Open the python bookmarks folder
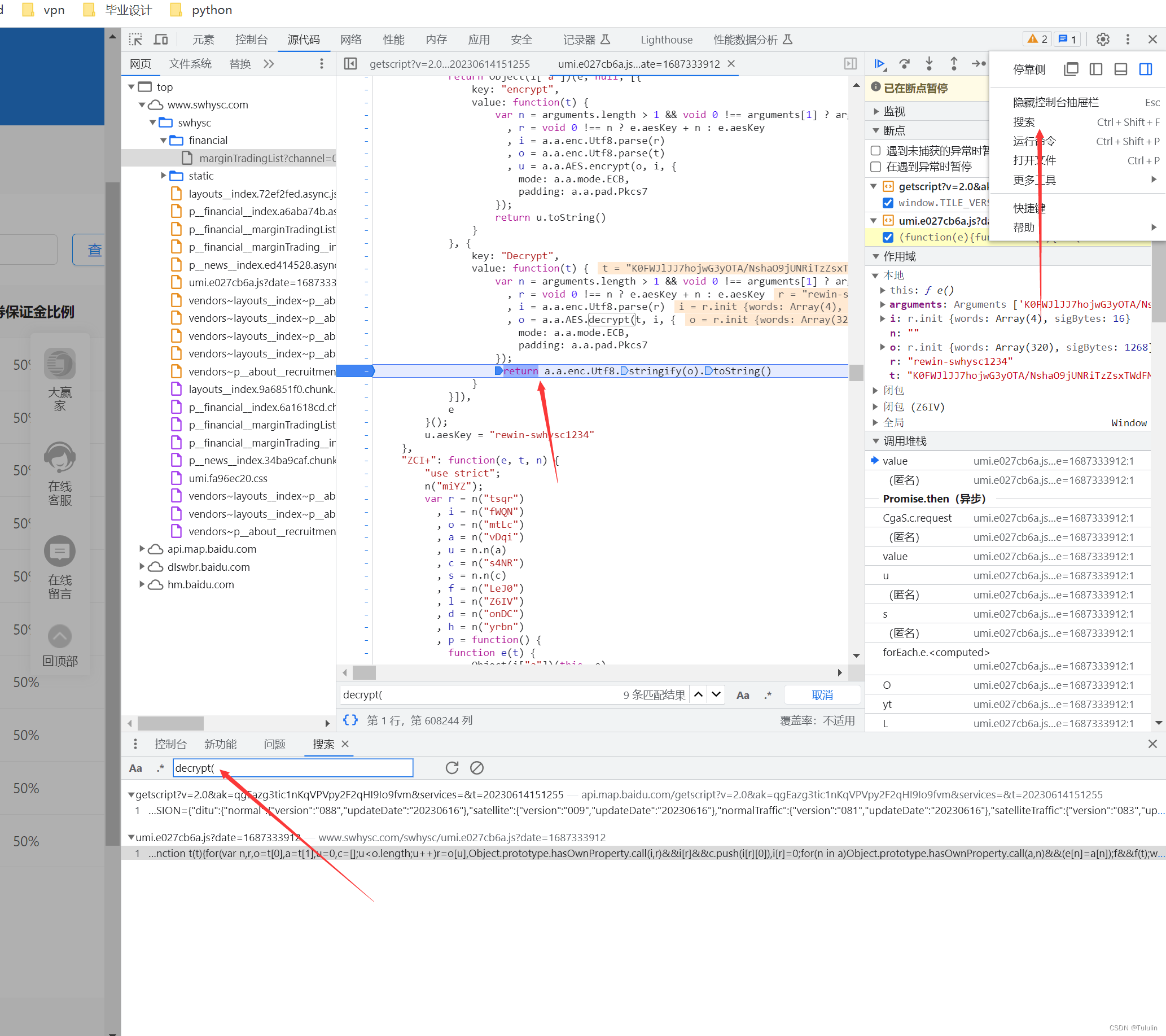1166x1036 pixels. coord(201,10)
